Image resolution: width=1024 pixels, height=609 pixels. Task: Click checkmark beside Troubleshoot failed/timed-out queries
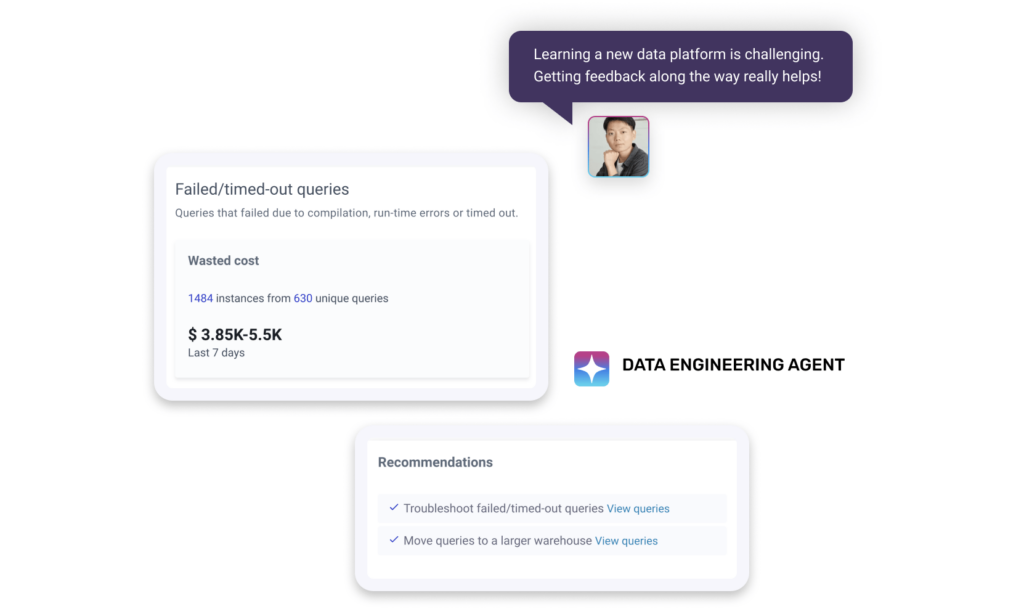[x=394, y=507]
